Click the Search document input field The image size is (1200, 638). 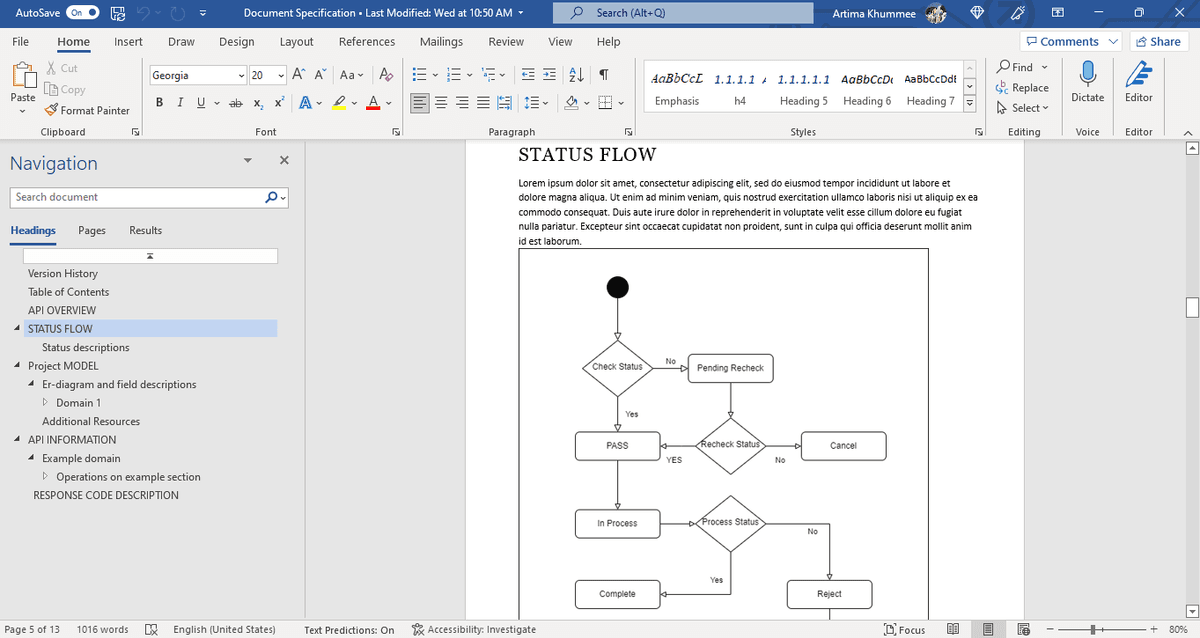pos(138,197)
